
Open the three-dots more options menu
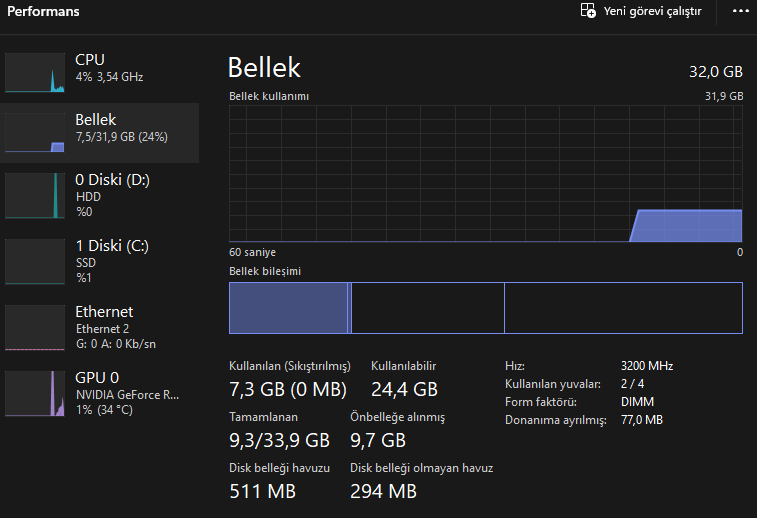point(740,11)
